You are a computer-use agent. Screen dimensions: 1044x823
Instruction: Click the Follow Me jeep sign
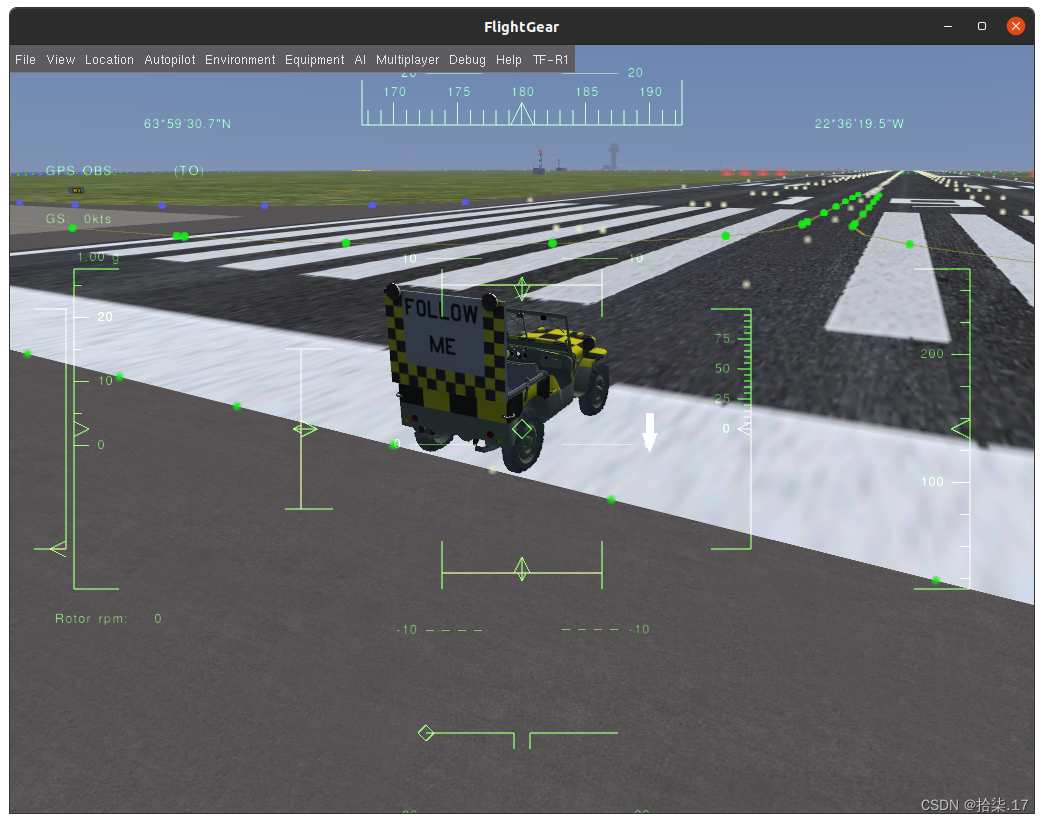(440, 330)
